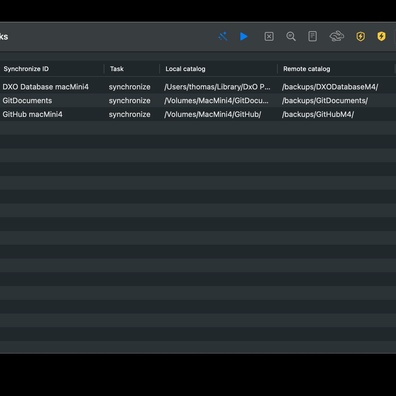Screen dimensions: 396x396
Task: Sort by Remote catalog column header
Action: click(x=307, y=69)
